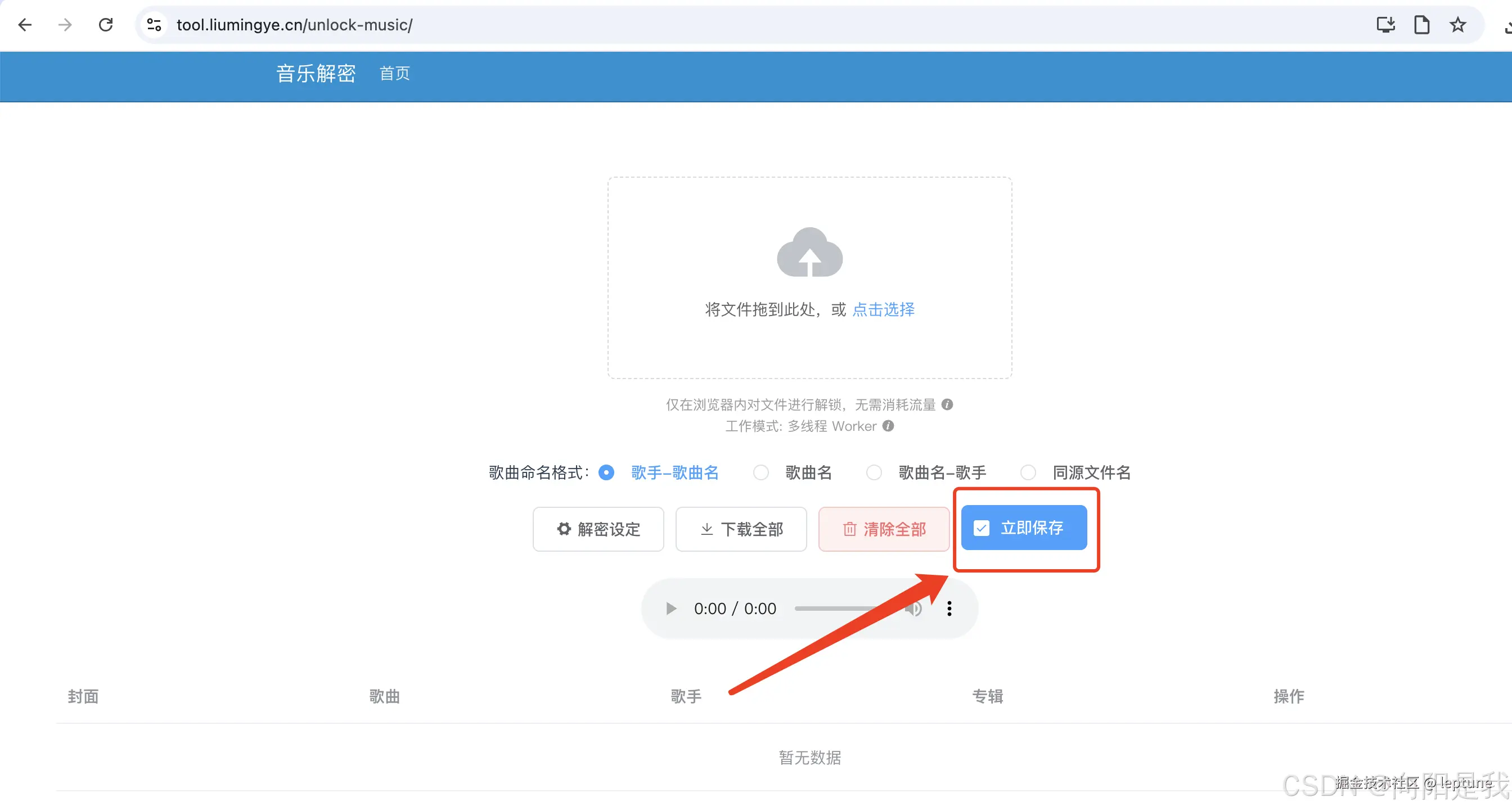The height and width of the screenshot is (811, 1512).
Task: Open the 首页 navigation item
Action: point(394,73)
